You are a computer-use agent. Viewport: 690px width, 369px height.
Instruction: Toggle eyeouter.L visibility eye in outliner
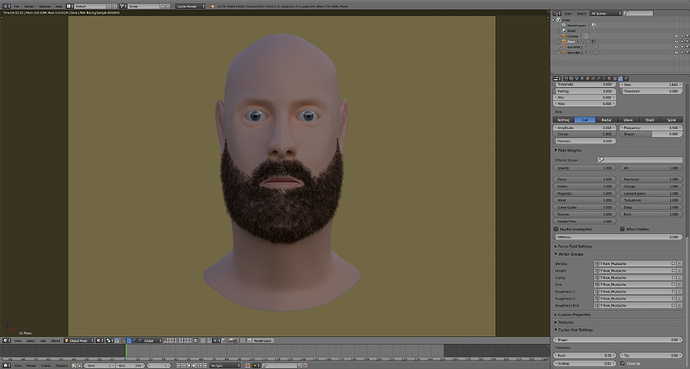pyautogui.click(x=676, y=52)
